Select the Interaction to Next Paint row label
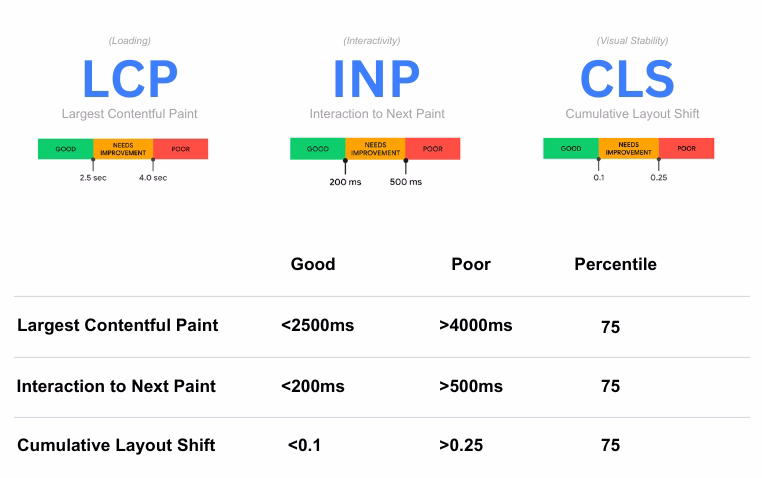Screen dimensions: 762x478 (x=116, y=386)
